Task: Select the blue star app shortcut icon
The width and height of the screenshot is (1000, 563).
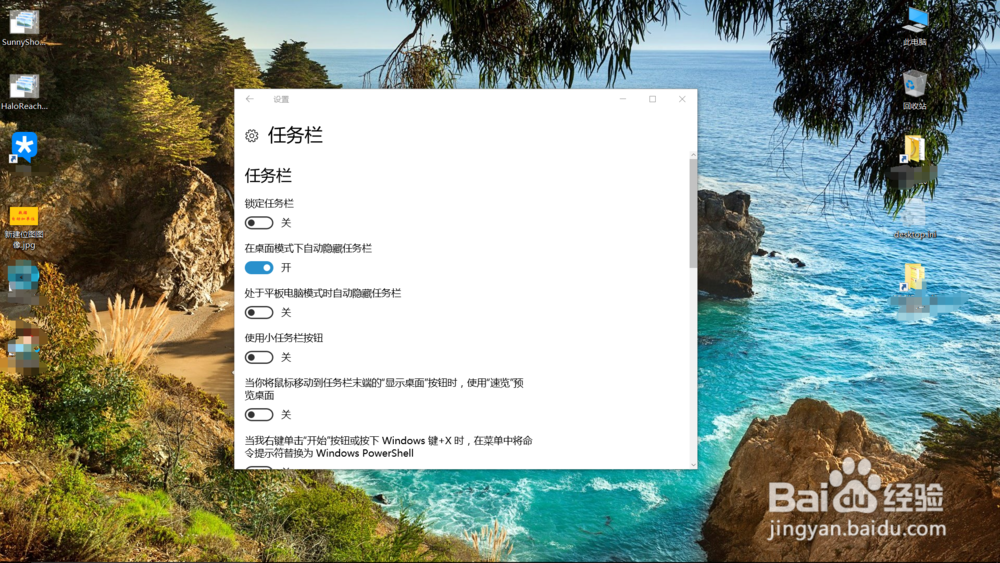Action: (x=24, y=148)
